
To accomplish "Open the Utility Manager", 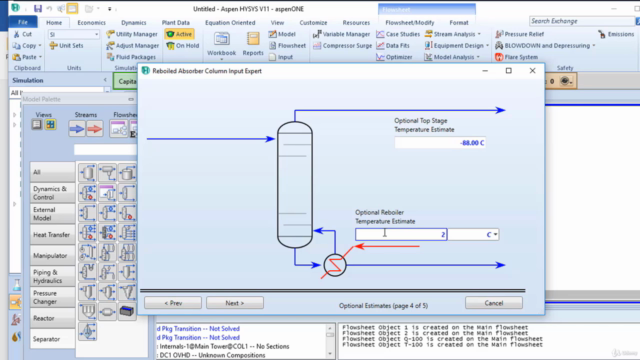I will pos(132,34).
